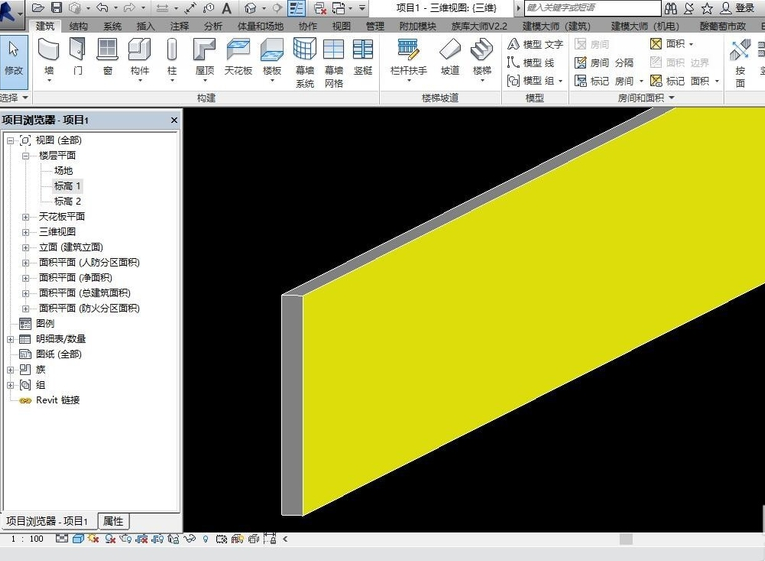Screen dimensions: 765x561
Task: Click the 模型 线 model line button
Action: [x=531, y=62]
